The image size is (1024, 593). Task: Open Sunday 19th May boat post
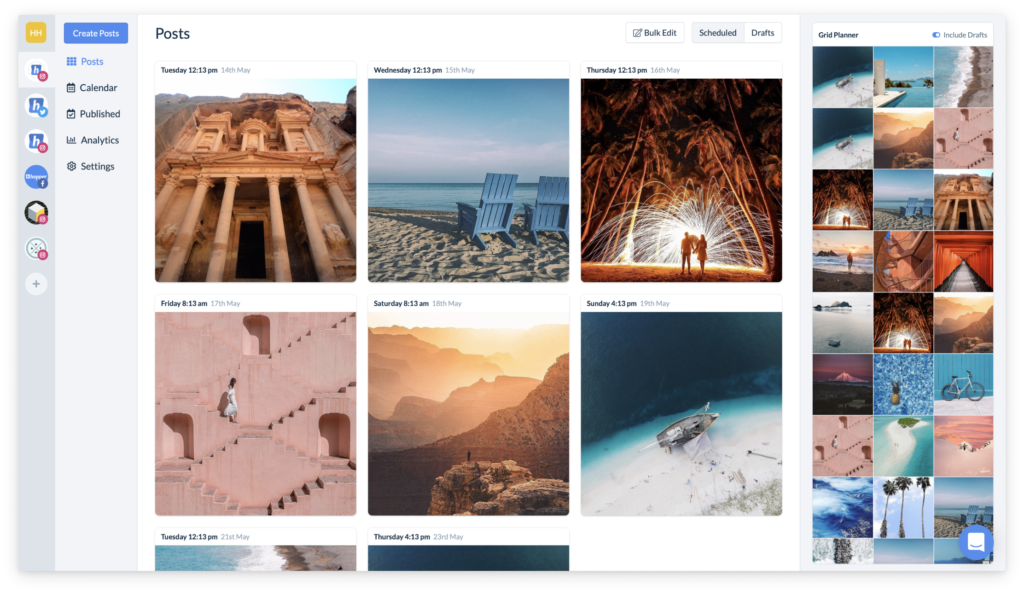(x=681, y=413)
